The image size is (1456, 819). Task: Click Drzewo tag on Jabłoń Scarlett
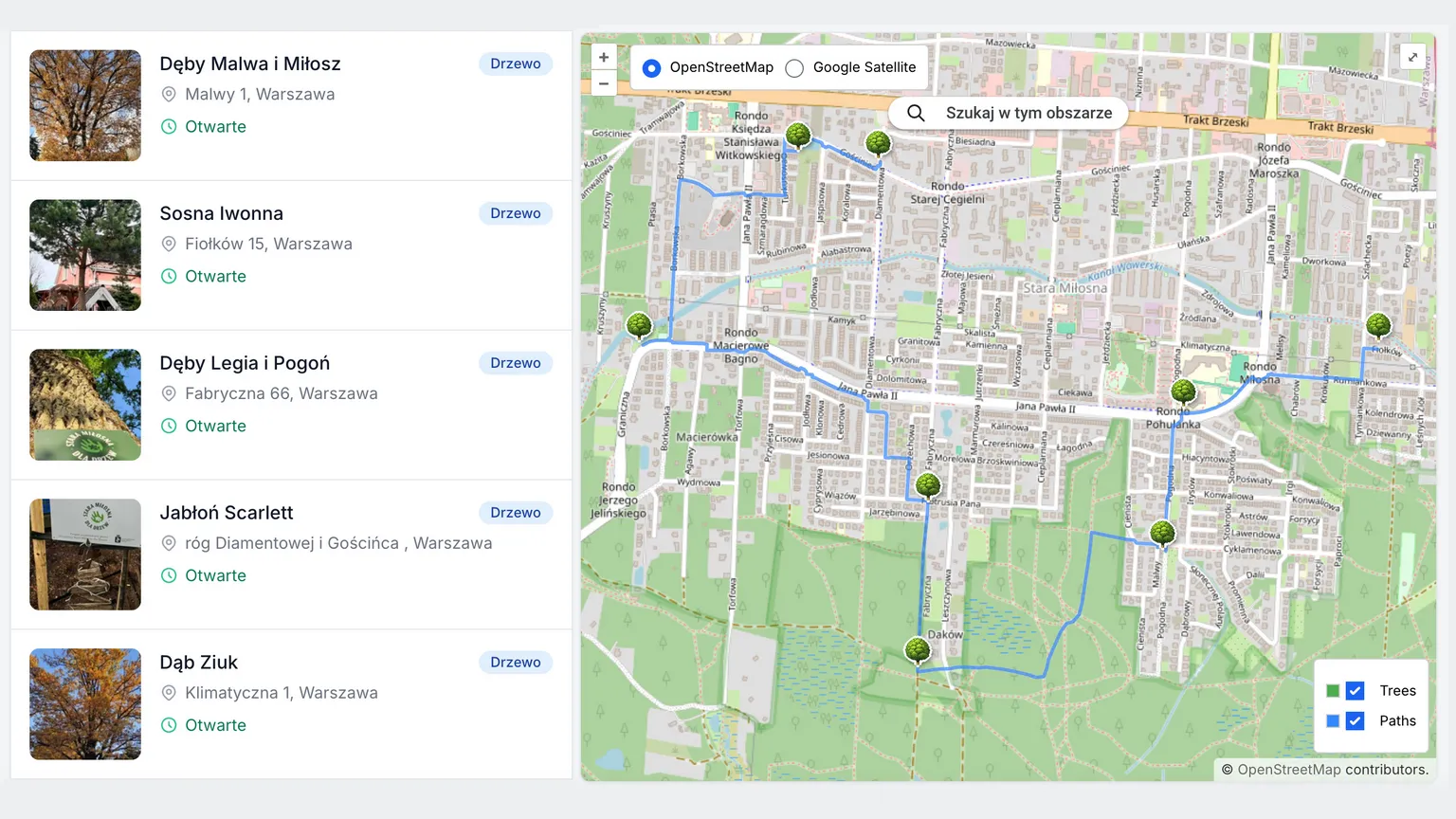point(515,513)
